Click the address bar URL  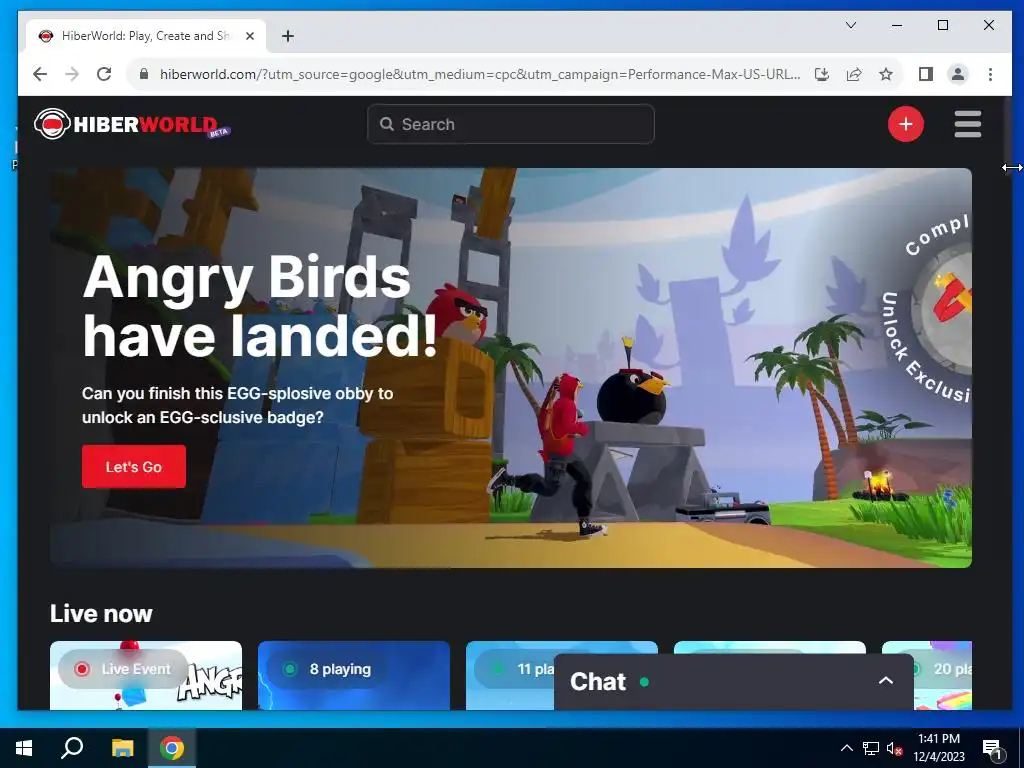pos(480,74)
